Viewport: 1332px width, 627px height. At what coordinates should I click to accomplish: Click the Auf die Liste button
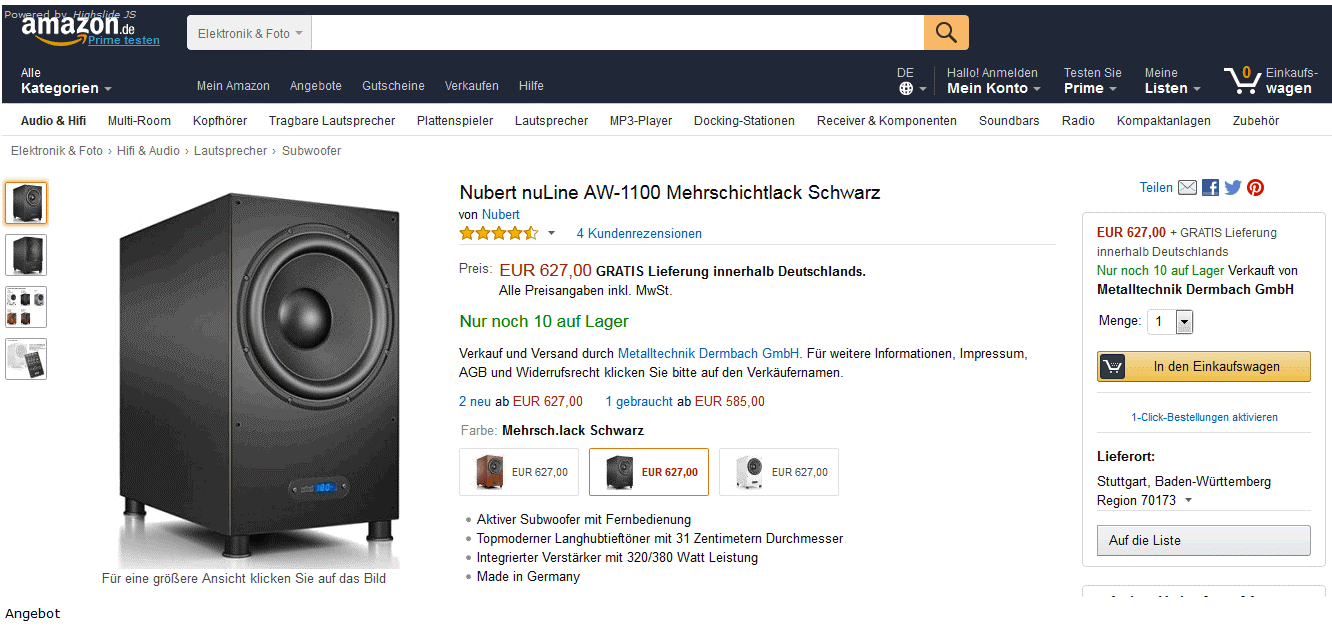tap(1203, 540)
